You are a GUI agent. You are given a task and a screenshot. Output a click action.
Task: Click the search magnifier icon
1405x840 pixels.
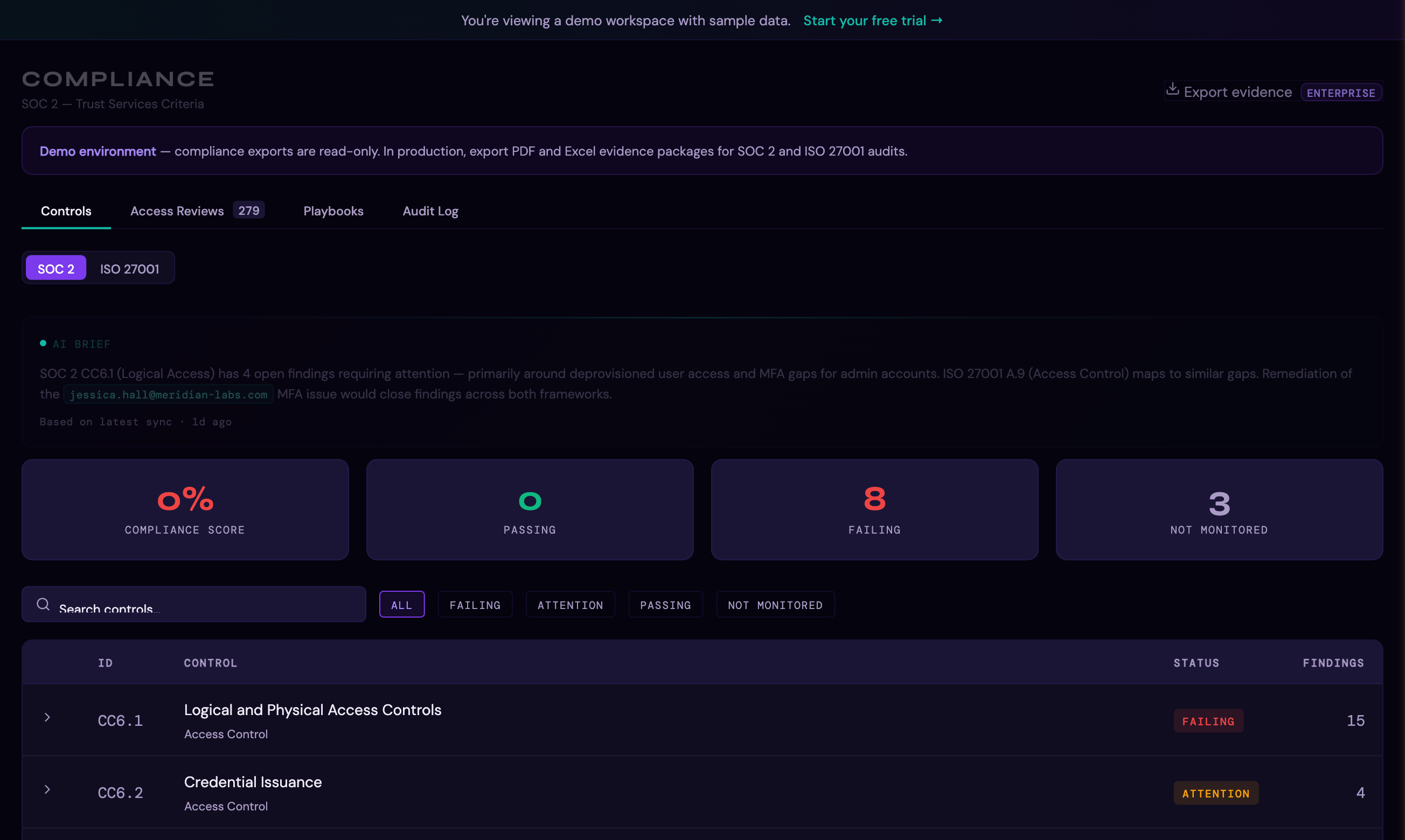43,604
